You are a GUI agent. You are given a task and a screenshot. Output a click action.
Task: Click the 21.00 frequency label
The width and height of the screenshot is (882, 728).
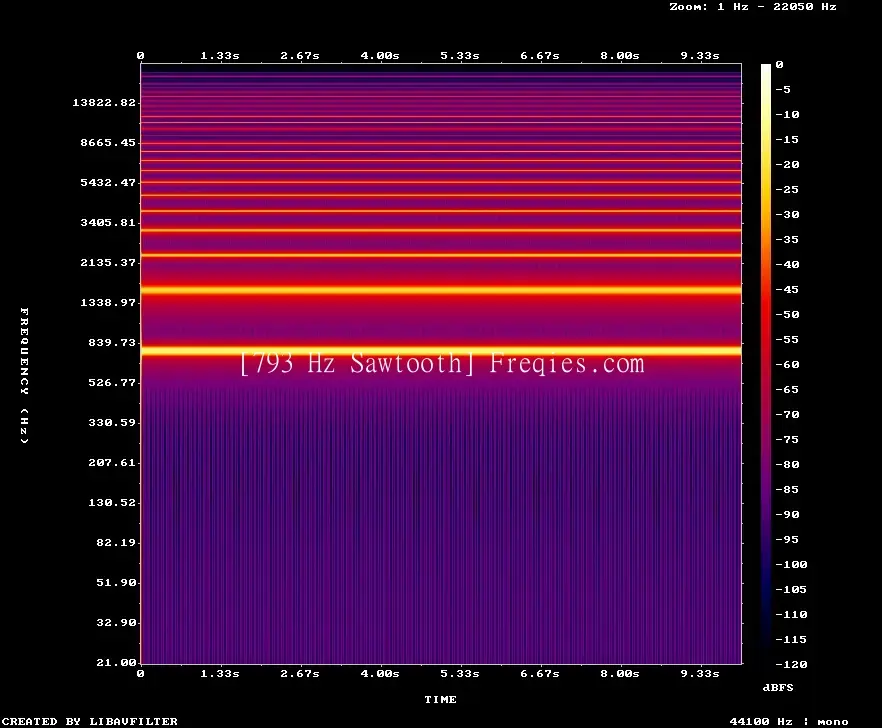(x=116, y=662)
